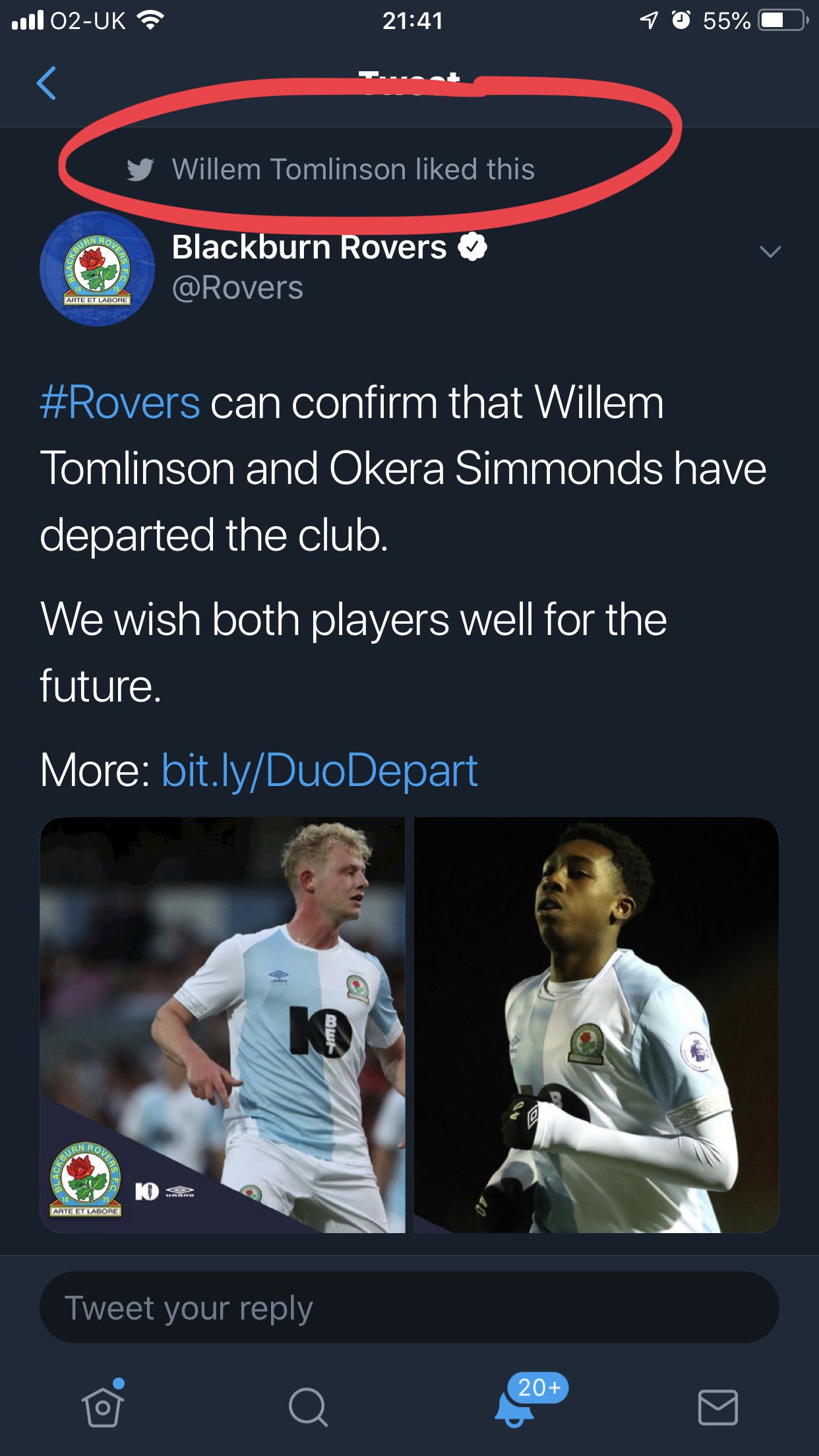Tap the Wi-Fi status icon

pyautogui.click(x=150, y=20)
